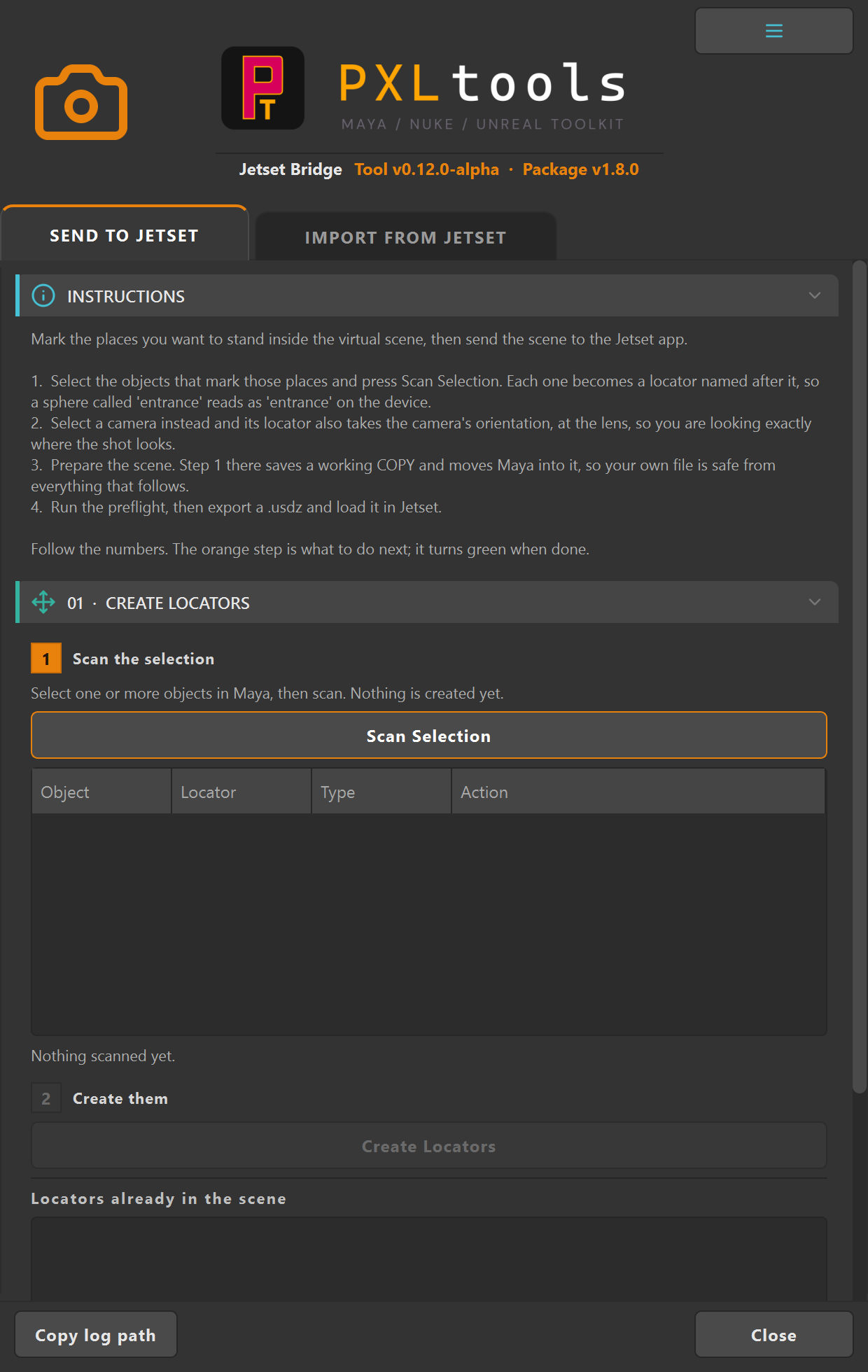Image resolution: width=868 pixels, height=1372 pixels.
Task: Click the PXL tools PT logo
Action: [x=262, y=88]
